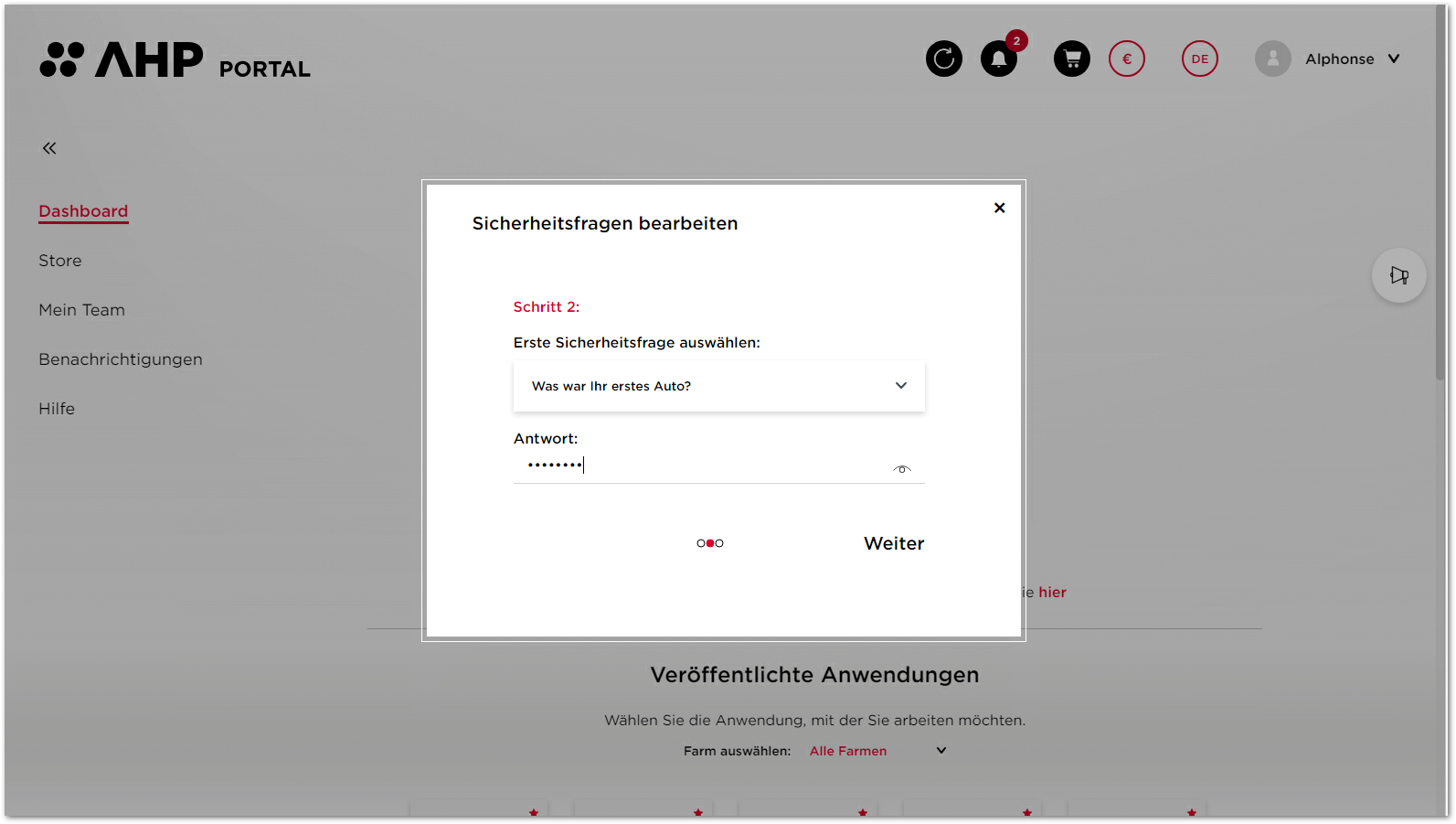Image resolution: width=1456 pixels, height=824 pixels.
Task: Click 'Veröffentlichte Anwendungen' heading
Action: 814,675
